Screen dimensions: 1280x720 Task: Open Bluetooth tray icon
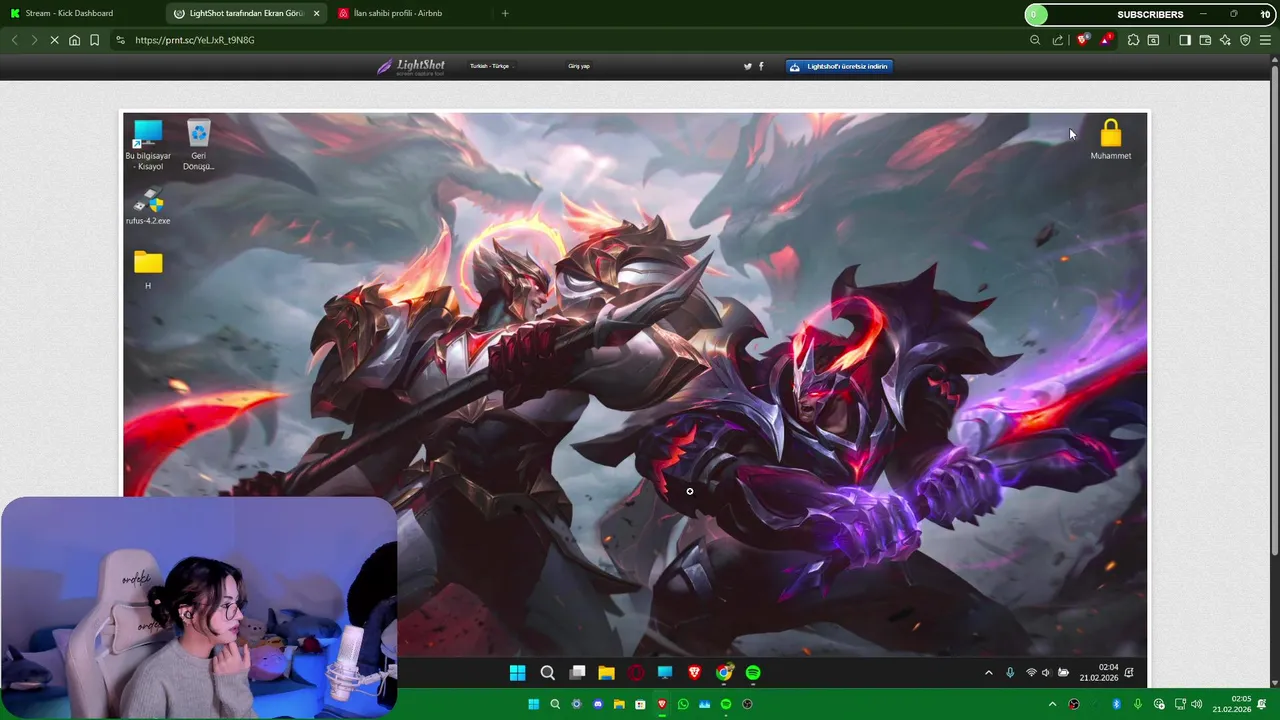coord(1117,704)
